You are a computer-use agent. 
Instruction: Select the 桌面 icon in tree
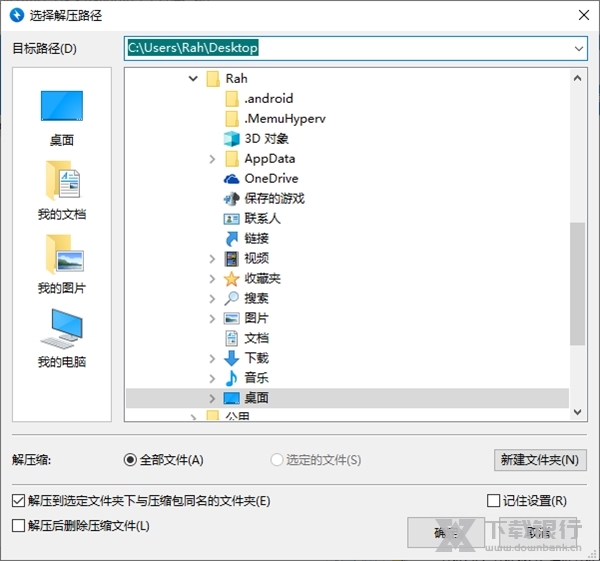coord(232,398)
